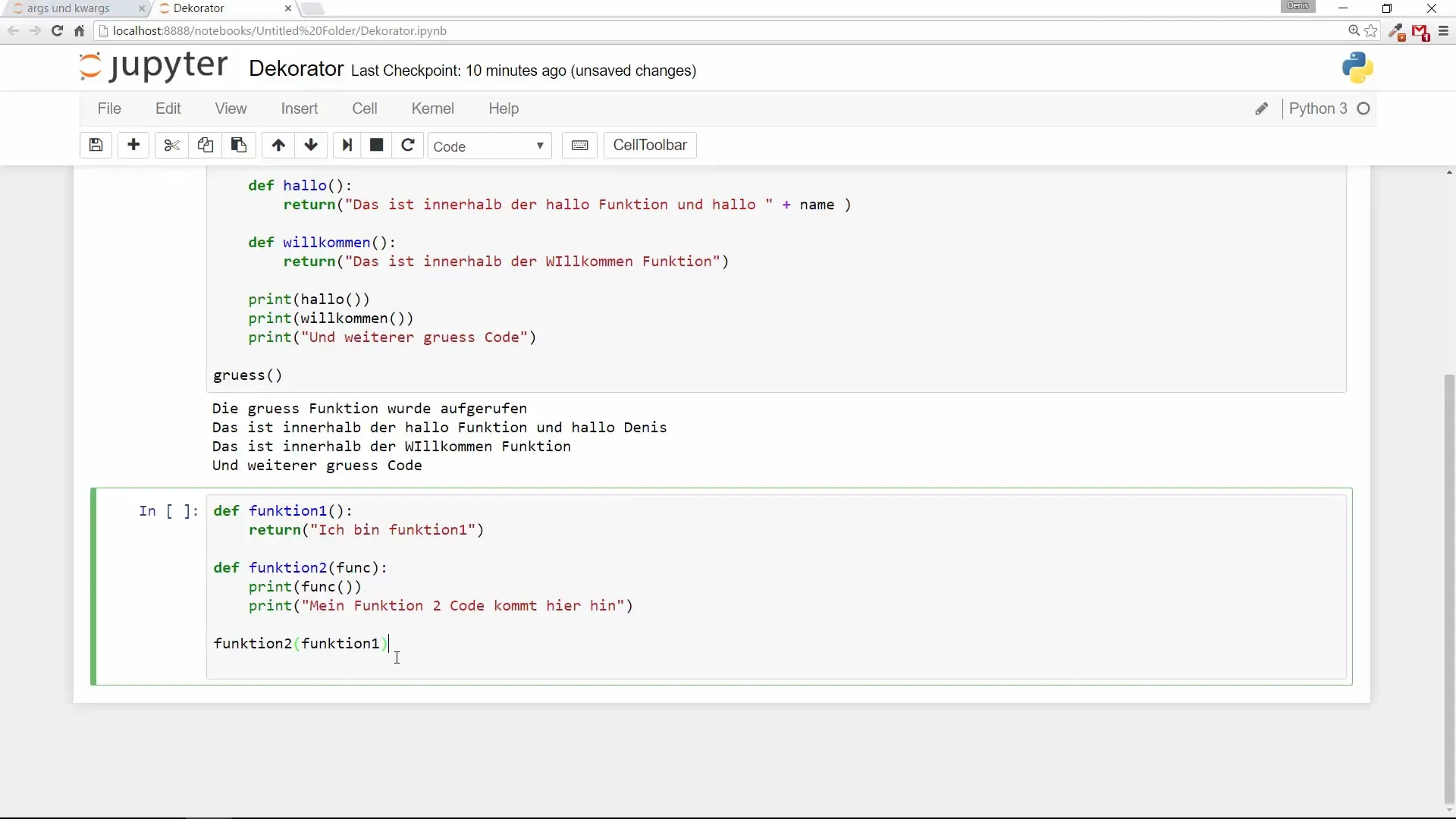Open a new browser tab
Viewport: 1456px width, 819px height.
[312, 9]
